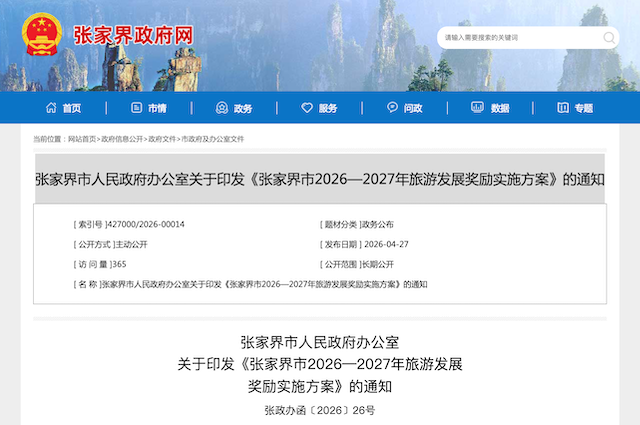The height and width of the screenshot is (425, 640).
Task: Click the book icon beside 专题
Action: click(563, 107)
